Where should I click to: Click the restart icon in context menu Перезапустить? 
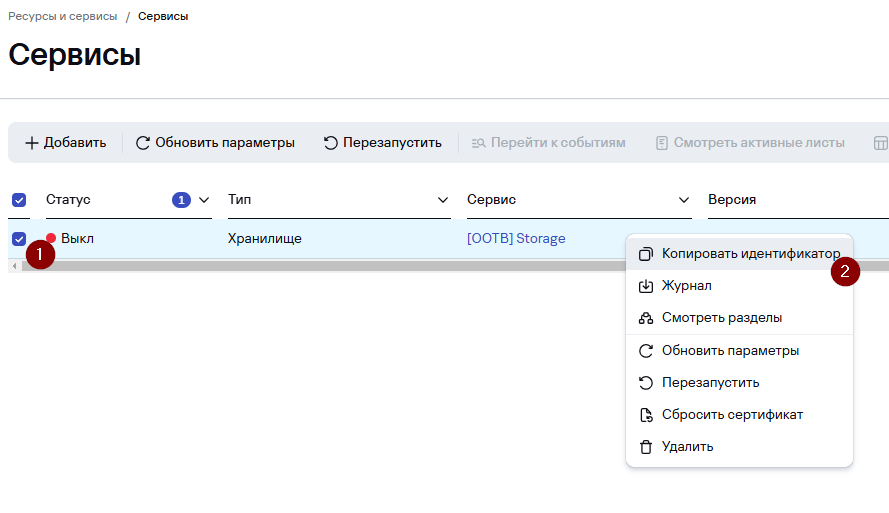(x=646, y=383)
